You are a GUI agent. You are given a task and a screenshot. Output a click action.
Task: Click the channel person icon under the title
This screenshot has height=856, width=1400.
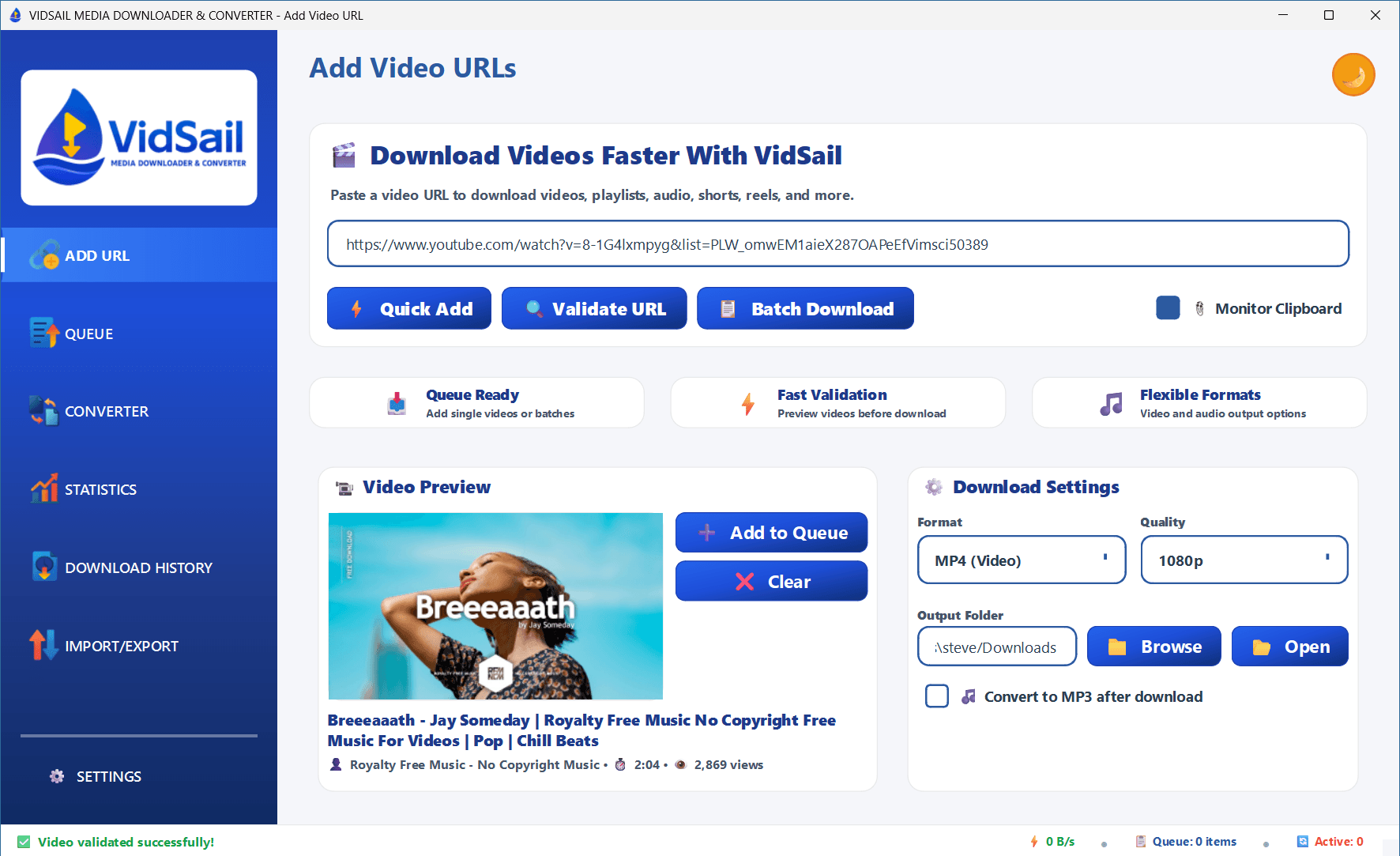coord(336,764)
